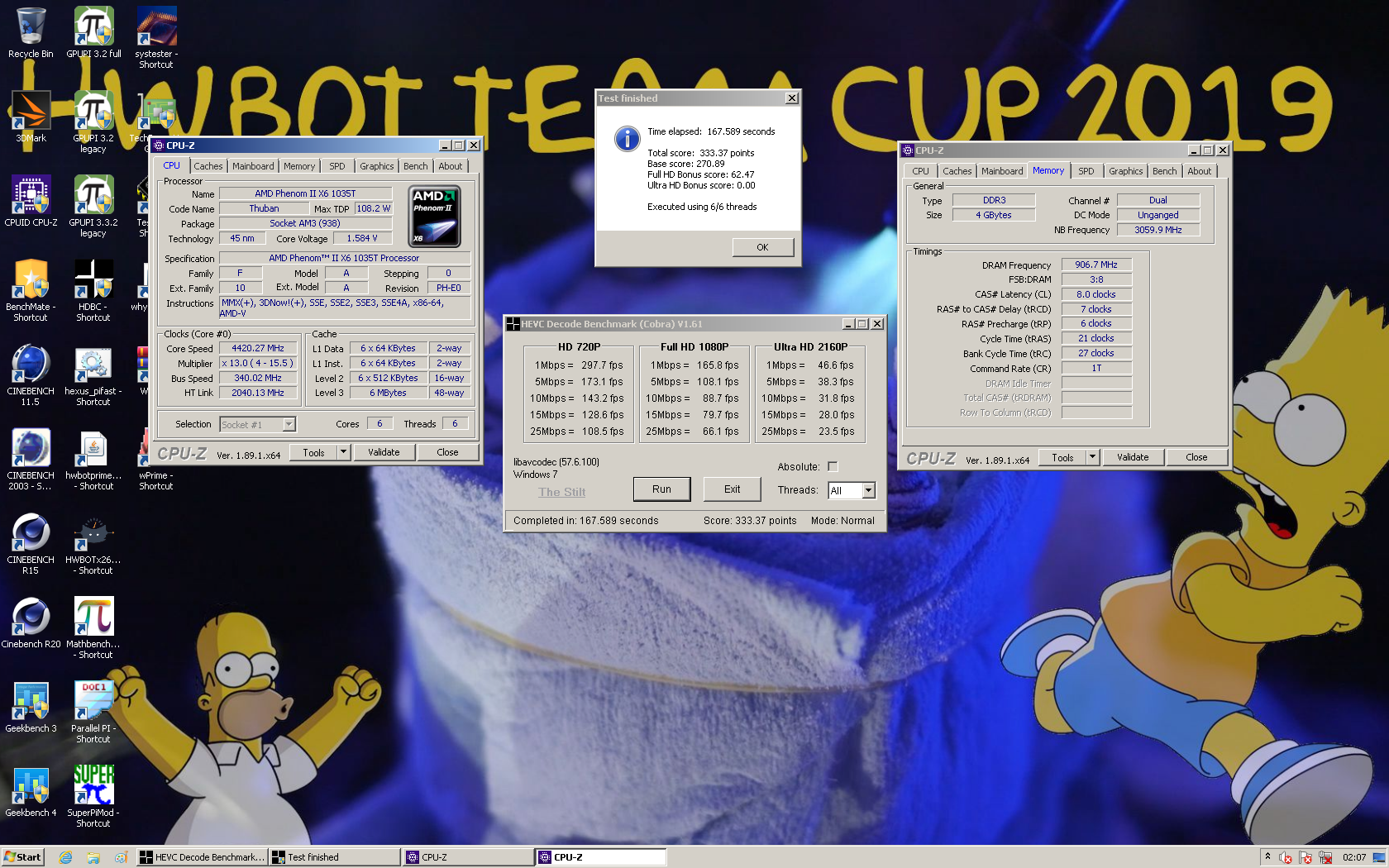Open Windows Explorer folder in quick launch
The height and width of the screenshot is (868, 1389).
(x=93, y=857)
